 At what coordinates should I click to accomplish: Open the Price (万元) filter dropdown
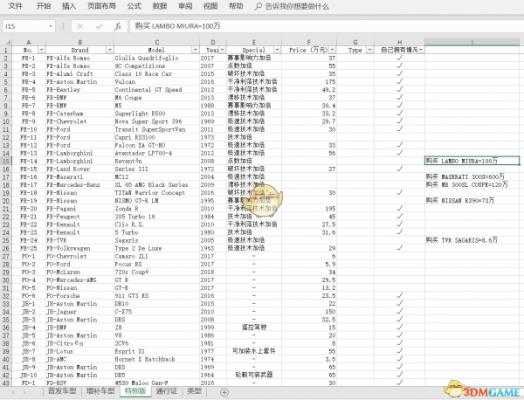(x=333, y=50)
